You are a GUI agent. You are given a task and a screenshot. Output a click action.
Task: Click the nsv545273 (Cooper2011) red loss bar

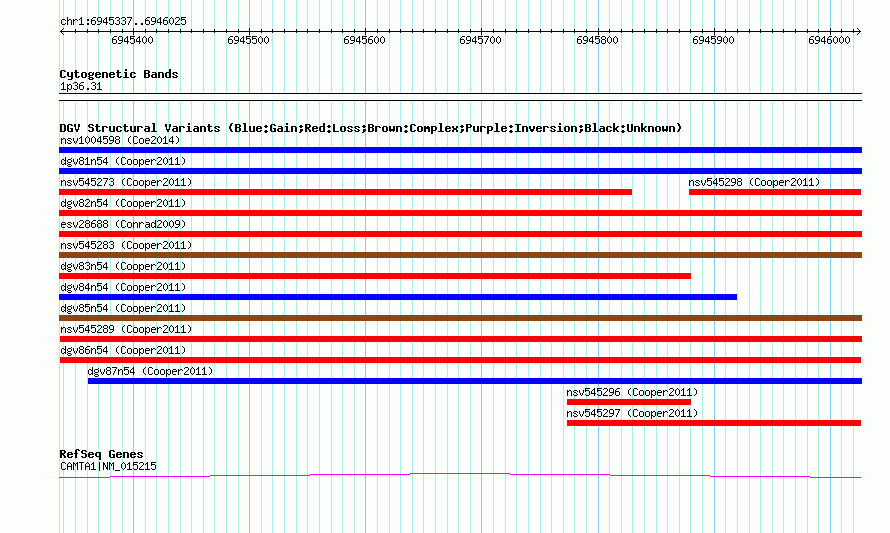click(x=346, y=192)
